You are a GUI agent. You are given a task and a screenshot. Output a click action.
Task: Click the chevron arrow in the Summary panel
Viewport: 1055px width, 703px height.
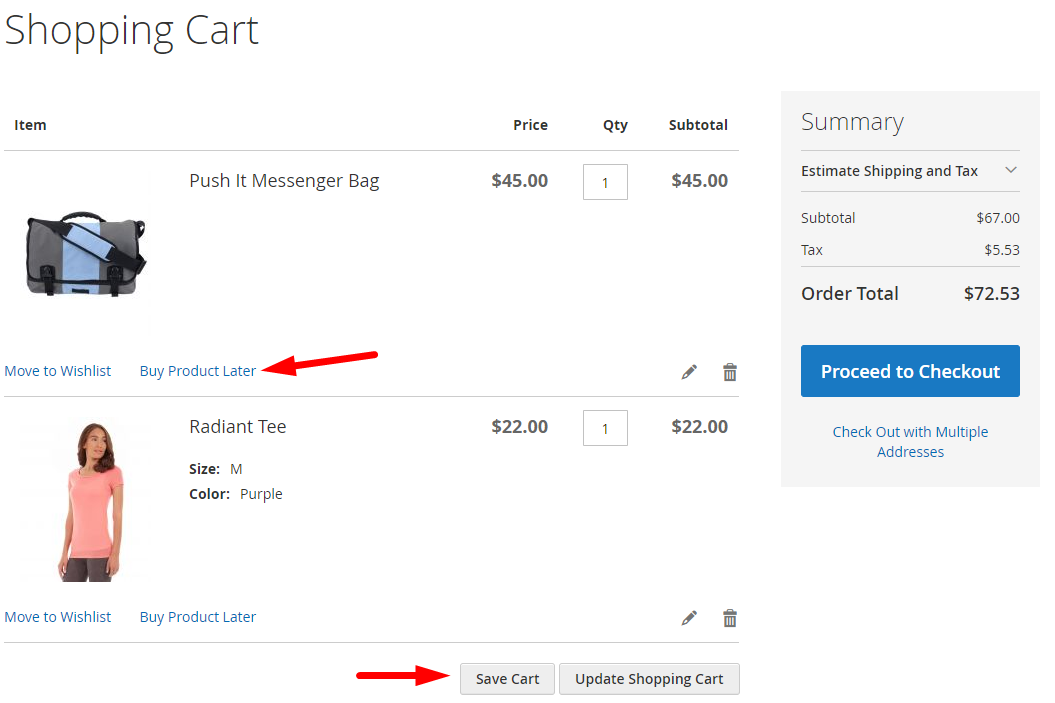click(1010, 171)
